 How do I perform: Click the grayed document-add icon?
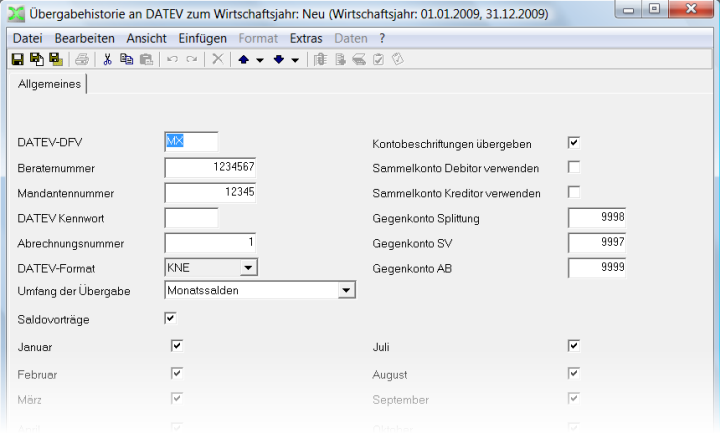[340, 59]
